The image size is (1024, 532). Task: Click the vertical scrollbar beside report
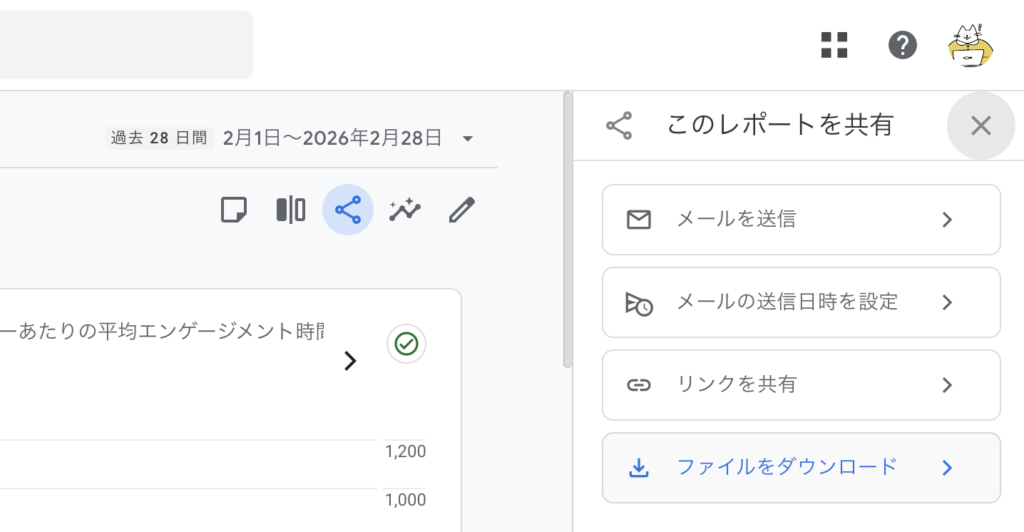(x=567, y=230)
